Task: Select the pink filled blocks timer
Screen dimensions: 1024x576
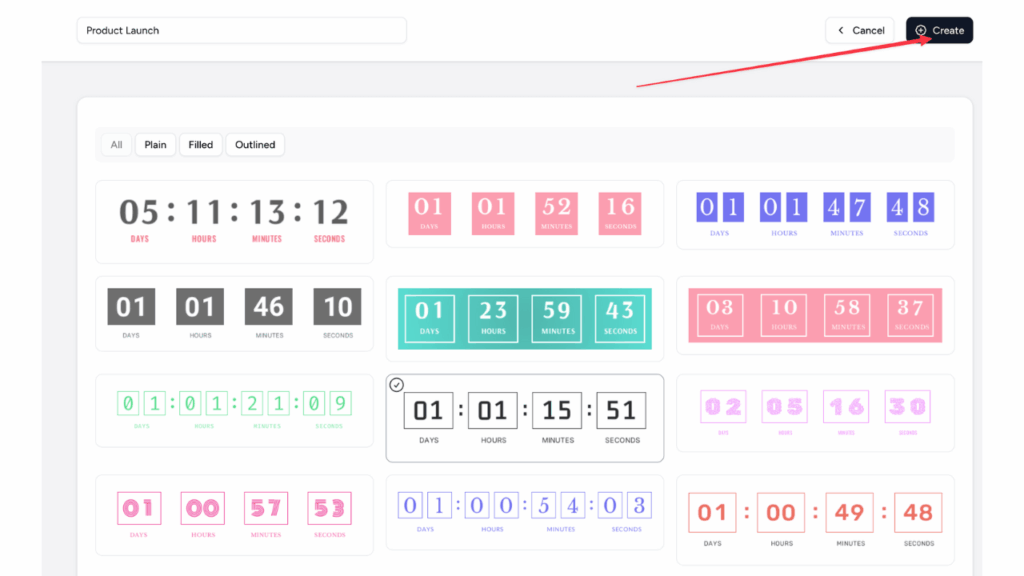Action: pos(525,216)
